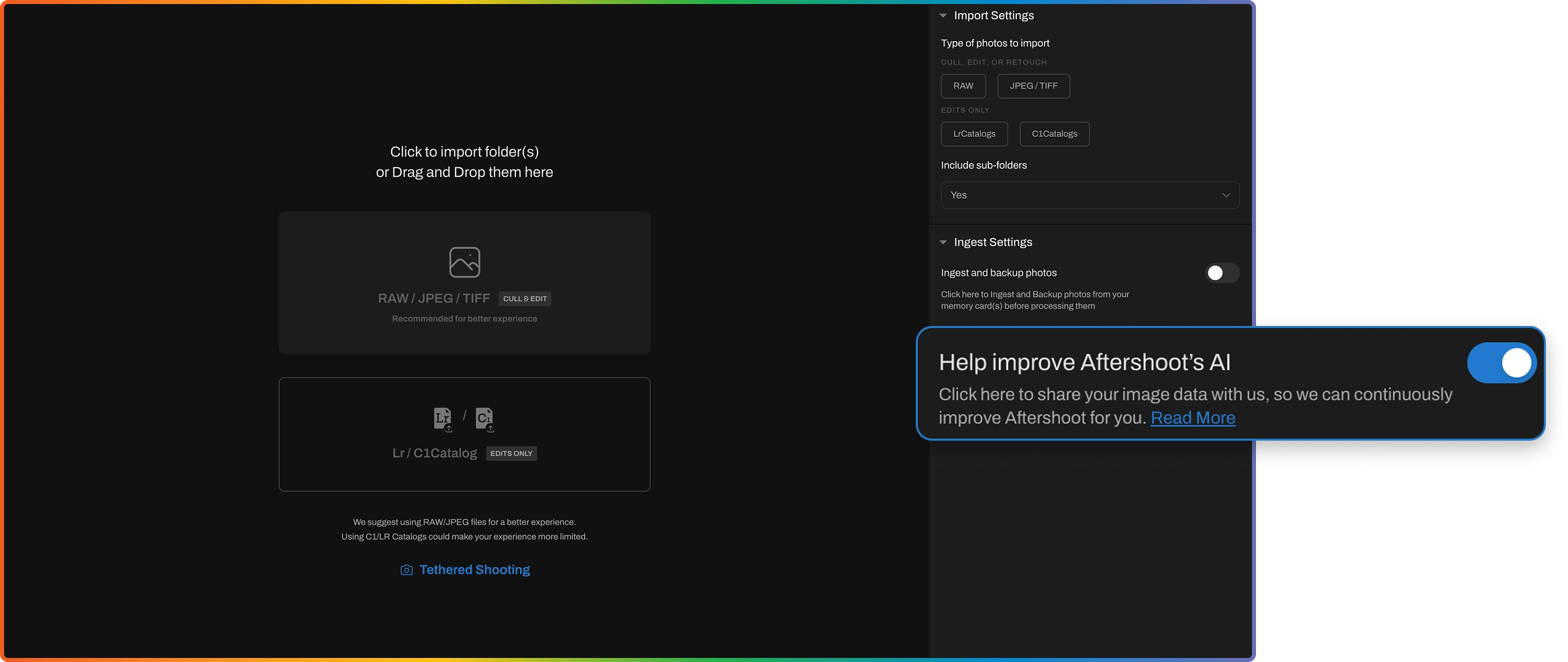This screenshot has height=662, width=1568.
Task: Click the EDITS ONLY badge on catalog box
Action: [511, 454]
